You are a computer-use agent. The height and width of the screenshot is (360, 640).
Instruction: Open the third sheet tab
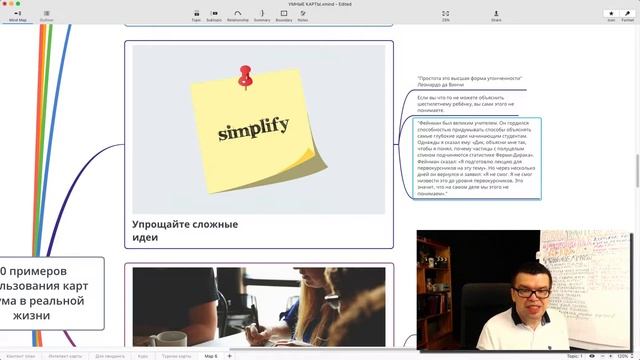click(x=110, y=356)
